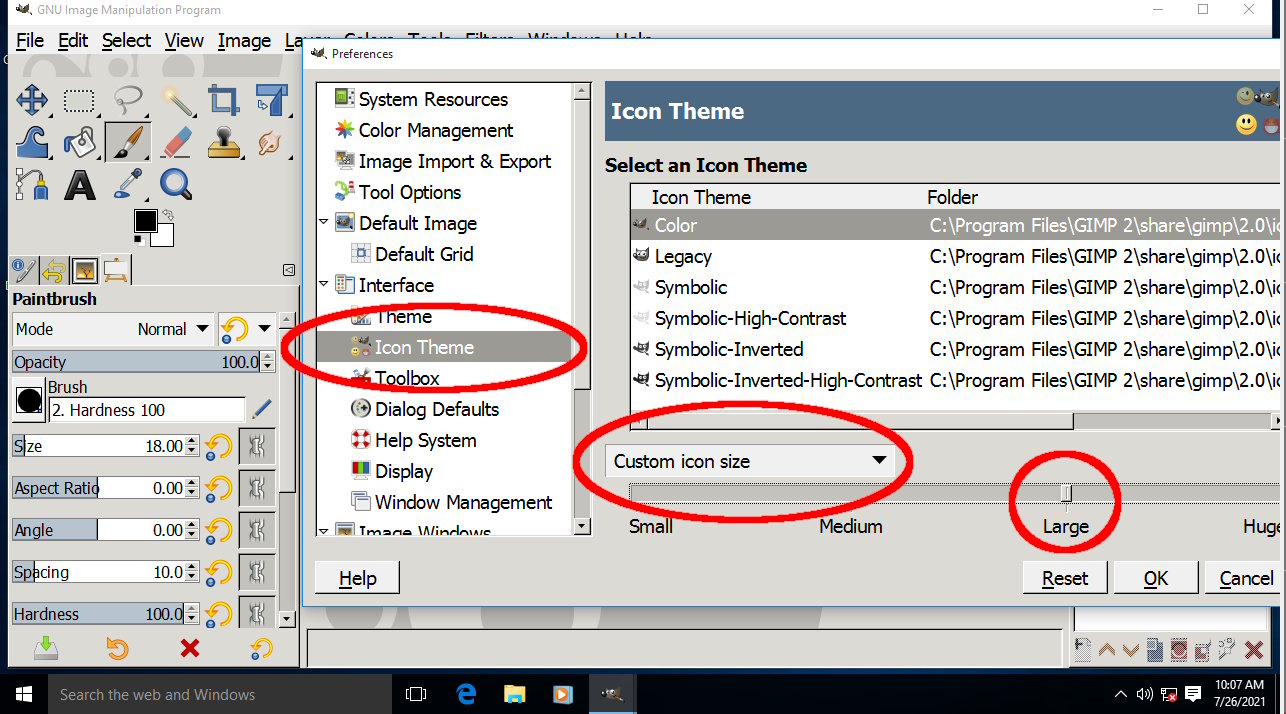The image size is (1286, 714).
Task: Click the Windows Start button
Action: click(x=24, y=694)
